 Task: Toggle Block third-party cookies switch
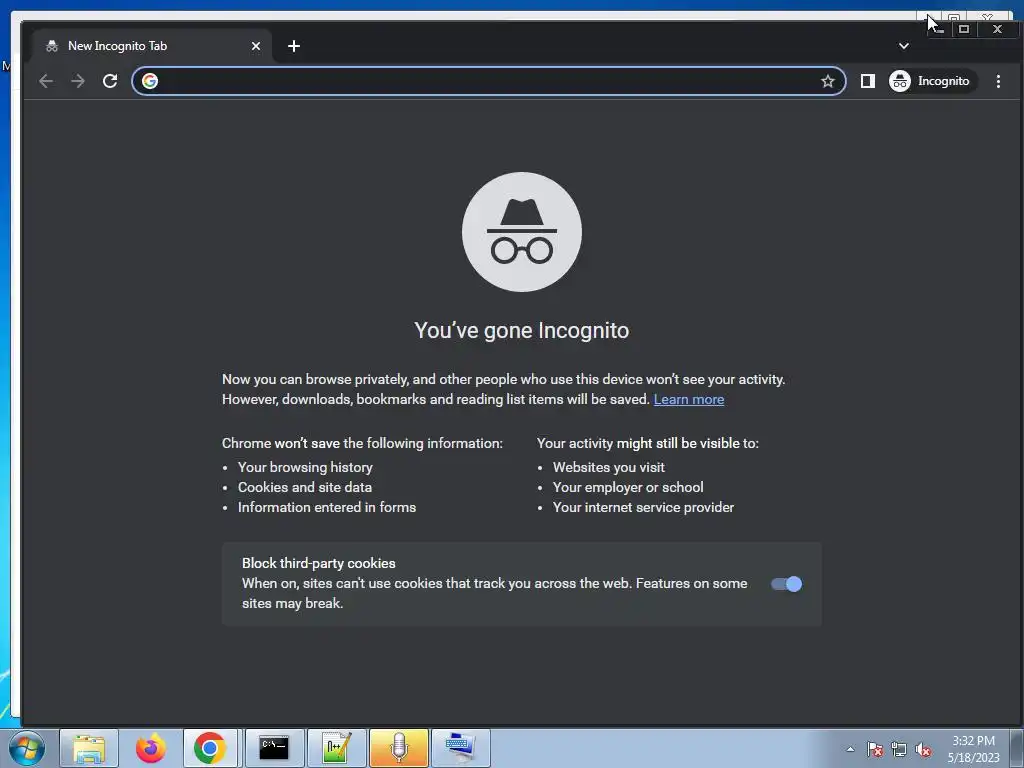point(786,584)
